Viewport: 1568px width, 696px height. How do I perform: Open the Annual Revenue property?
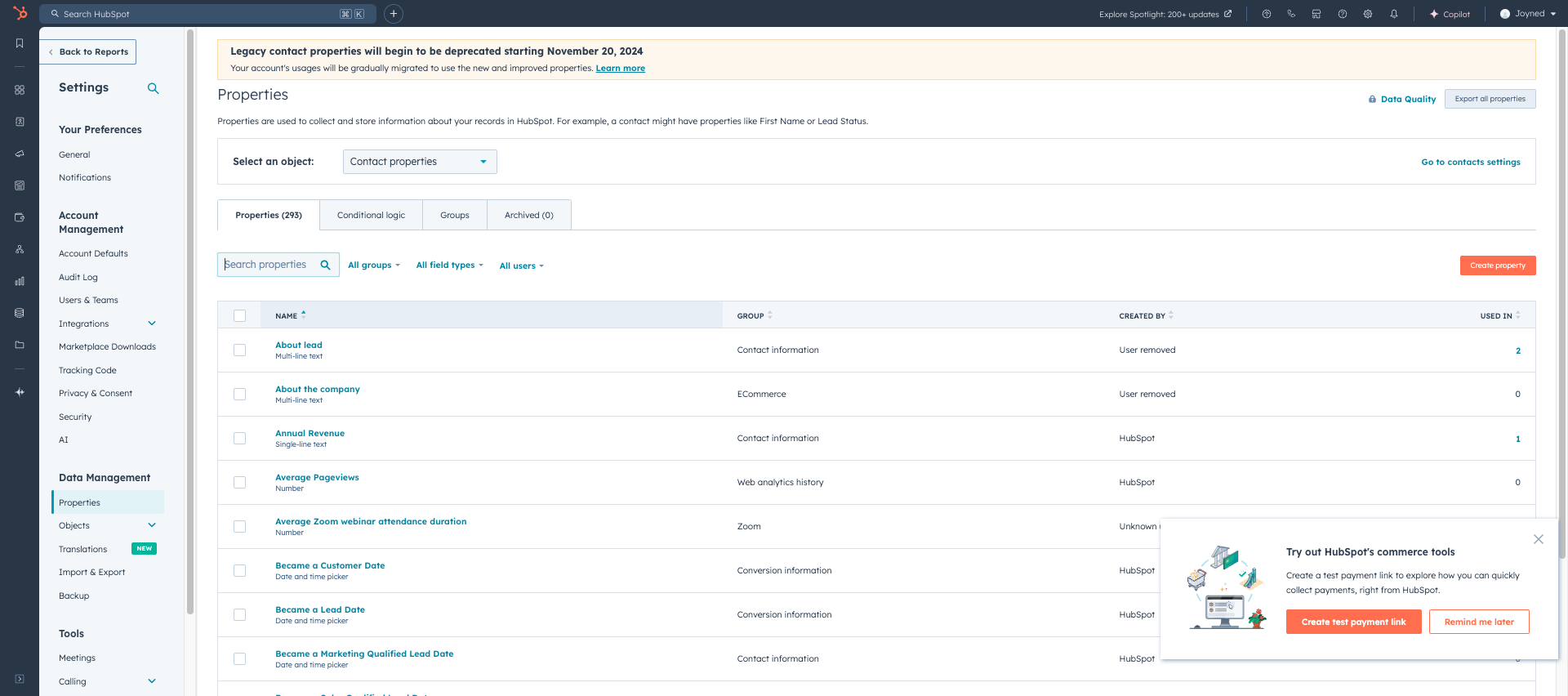pyautogui.click(x=310, y=433)
